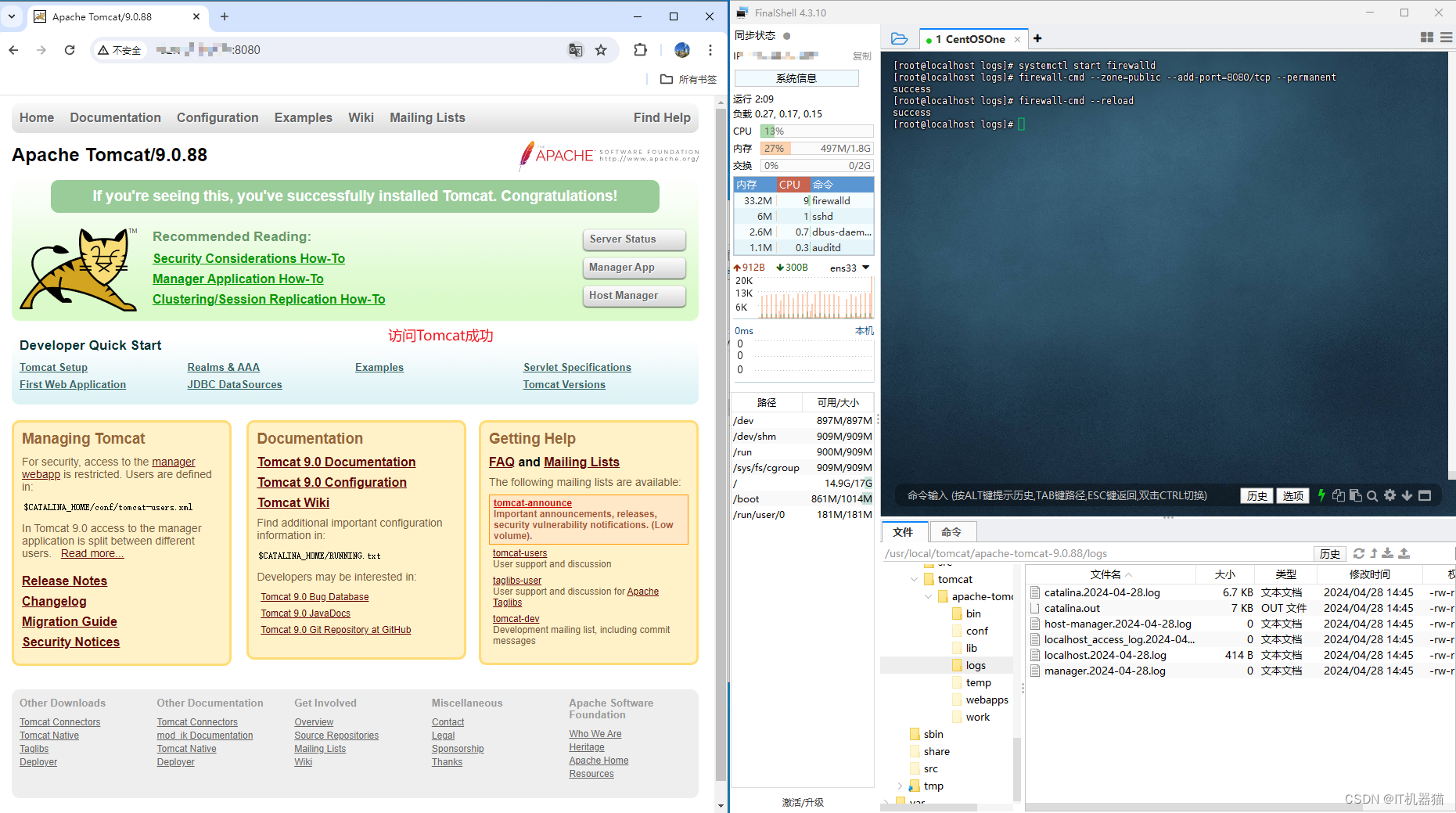Switch FinalShell to grid layout view
1456x813 pixels.
point(1427,38)
